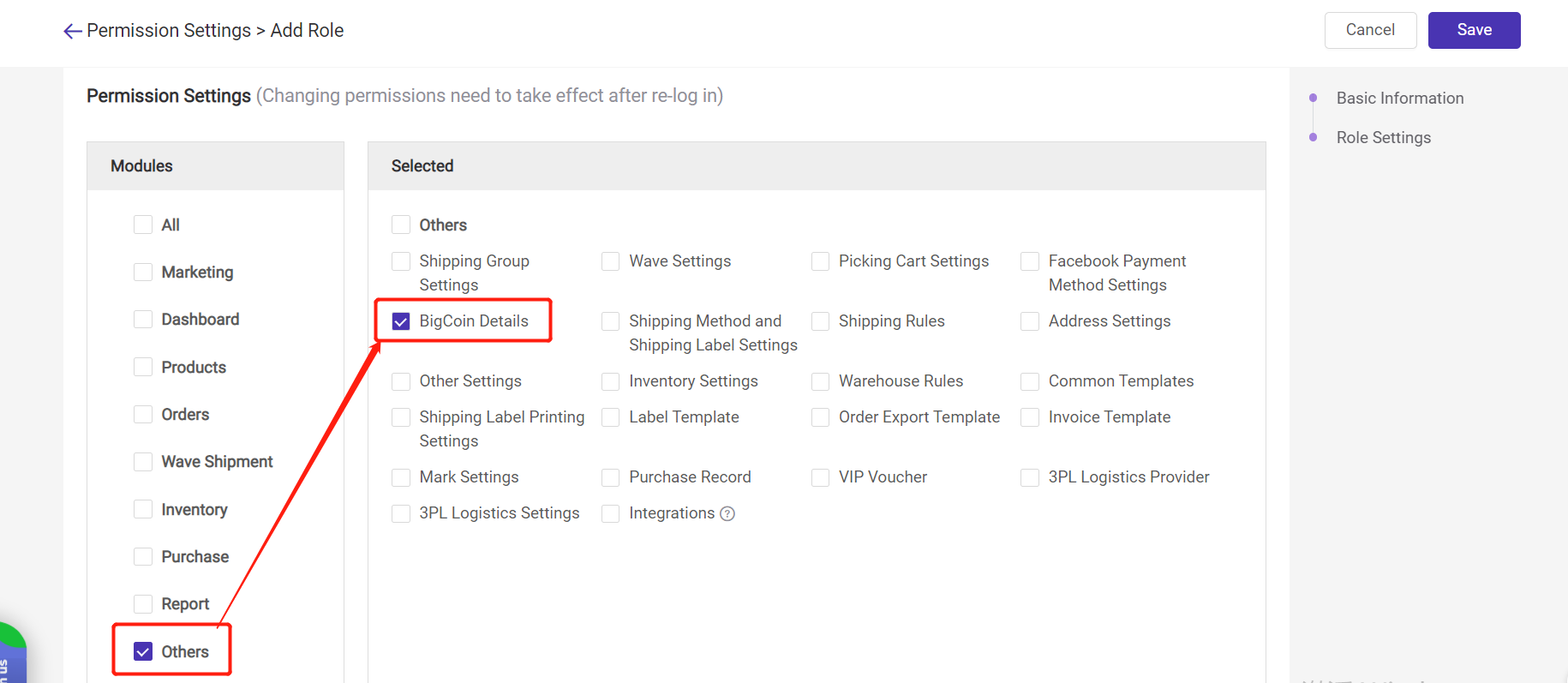Screen dimensions: 1568x683
Task: Enable Inventory Settings permission
Action: 611,381
